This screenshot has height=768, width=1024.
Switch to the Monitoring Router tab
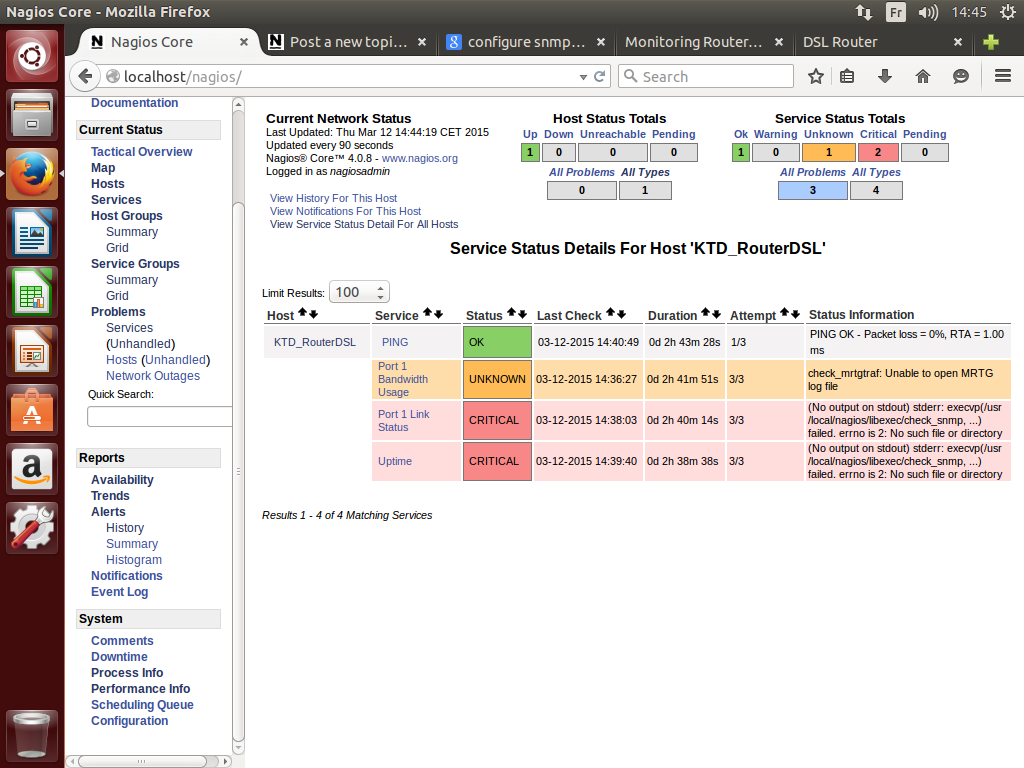pyautogui.click(x=693, y=42)
